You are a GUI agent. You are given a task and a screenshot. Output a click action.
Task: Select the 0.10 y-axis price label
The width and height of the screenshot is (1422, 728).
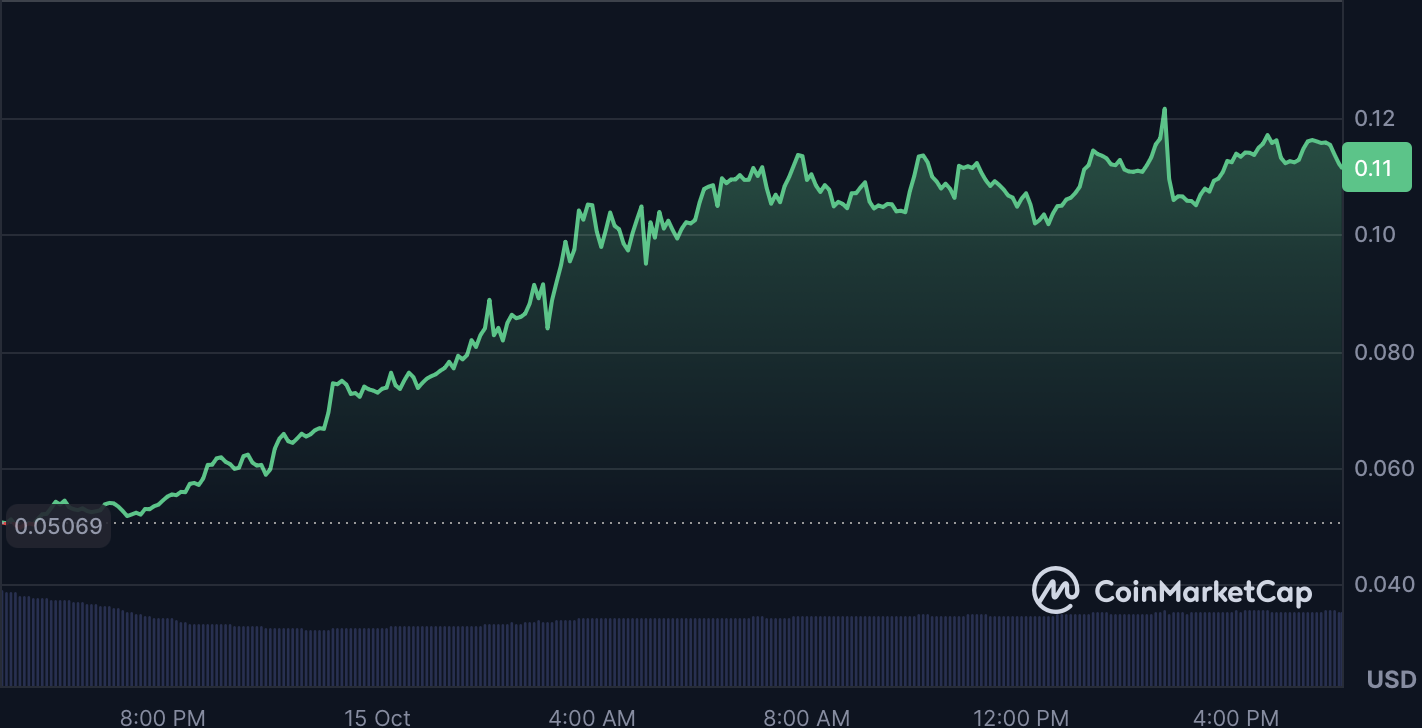pos(1374,235)
